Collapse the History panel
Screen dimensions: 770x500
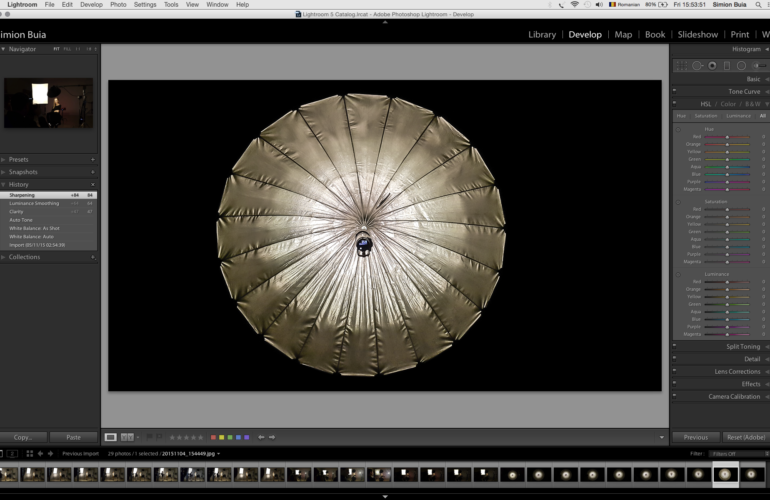tap(3, 185)
